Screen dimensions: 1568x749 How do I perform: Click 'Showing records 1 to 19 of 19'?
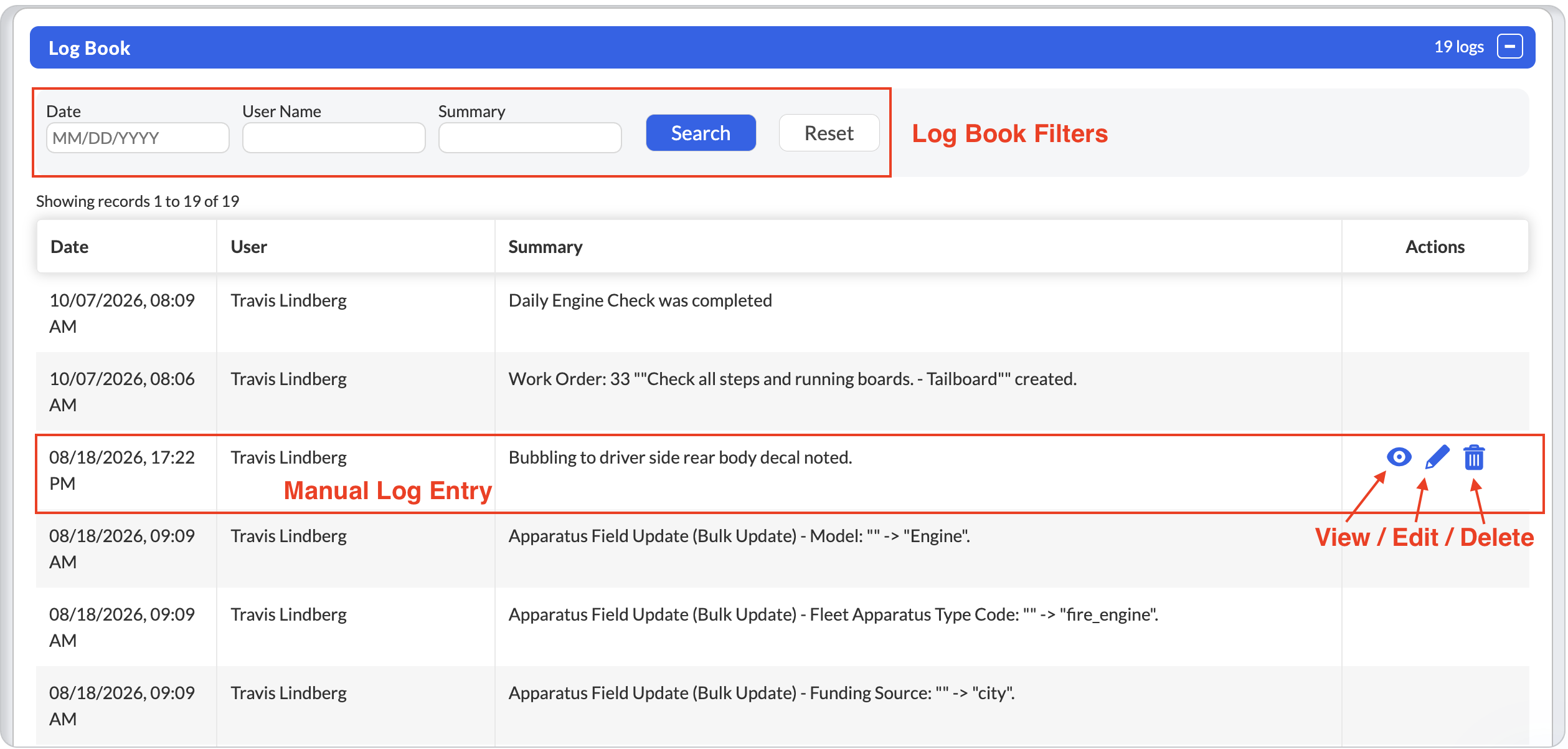tap(138, 201)
